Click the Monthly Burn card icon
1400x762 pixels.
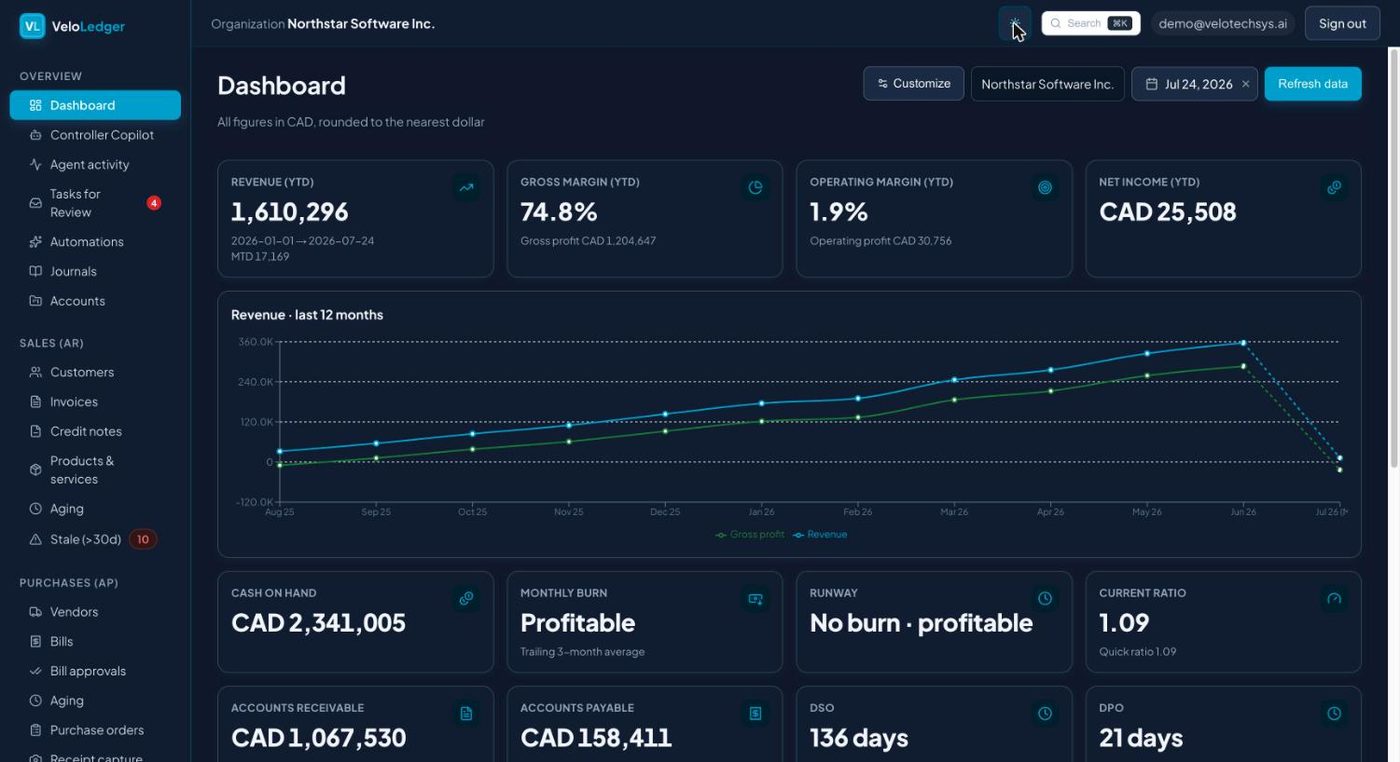pyautogui.click(x=756, y=598)
